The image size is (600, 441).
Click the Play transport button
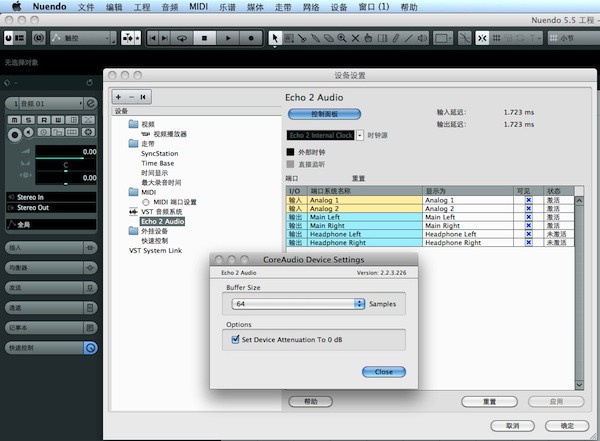[228, 38]
